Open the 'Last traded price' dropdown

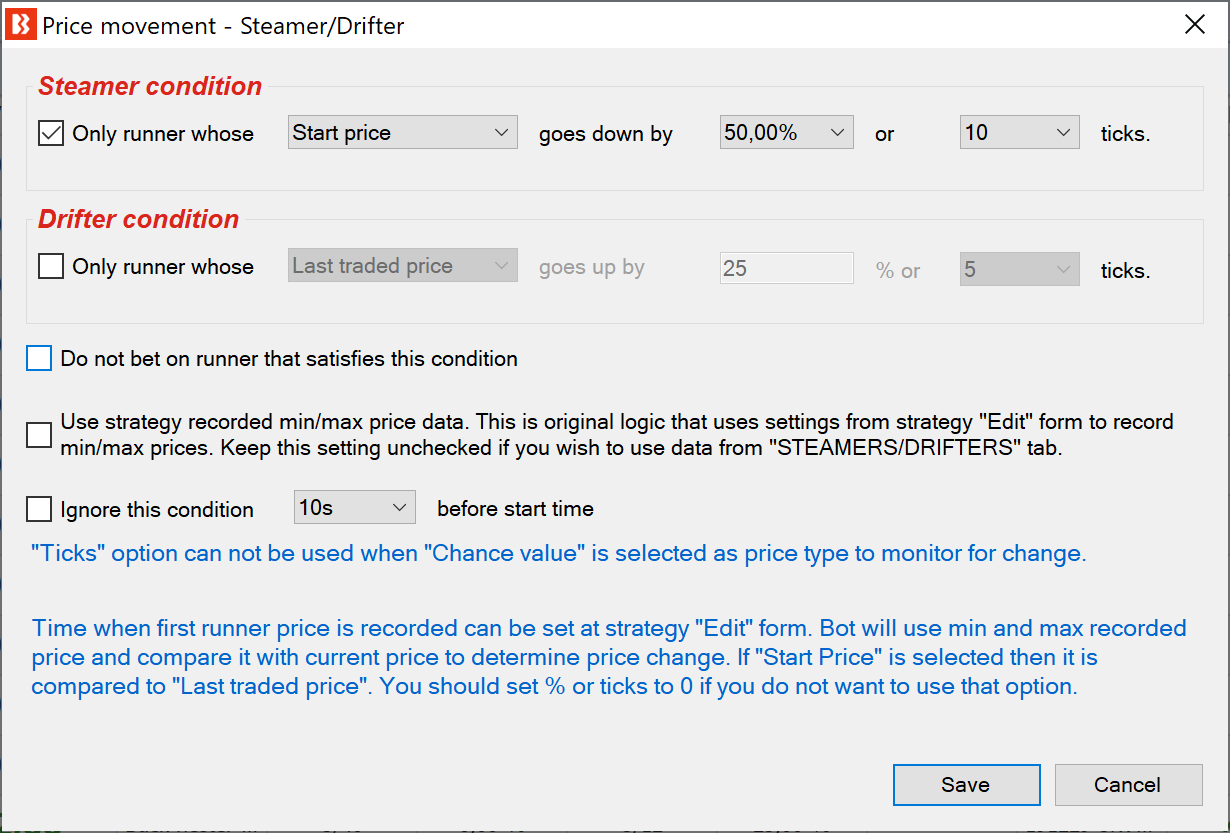pos(403,267)
